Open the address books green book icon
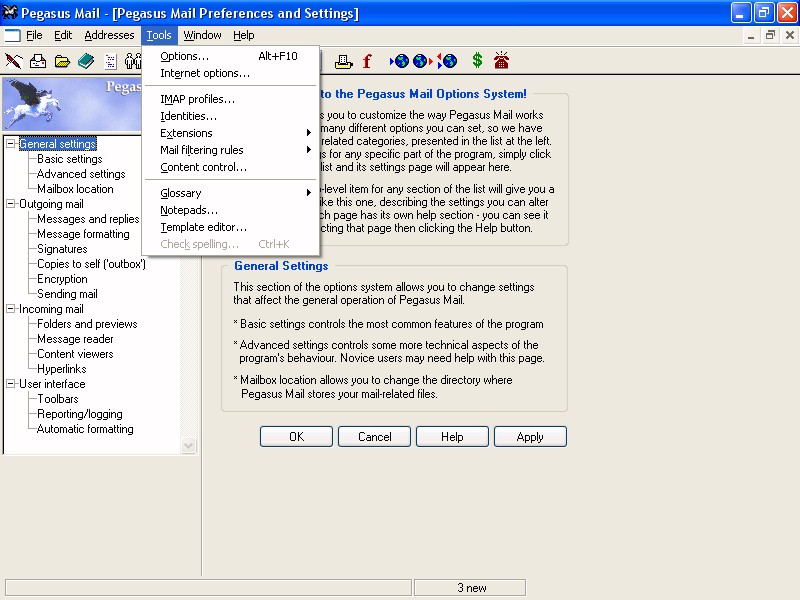 click(x=86, y=61)
